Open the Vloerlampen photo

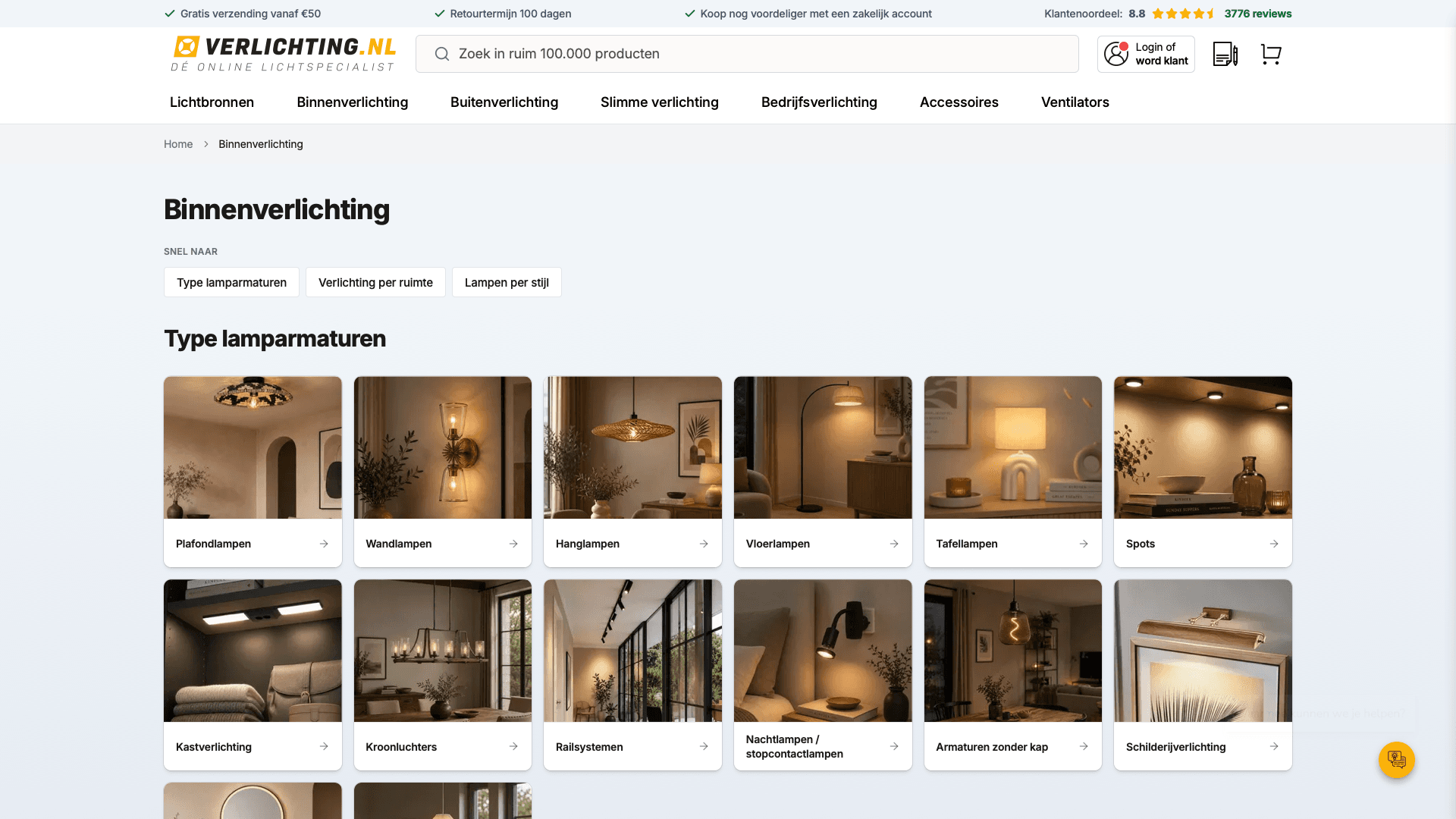click(x=823, y=447)
